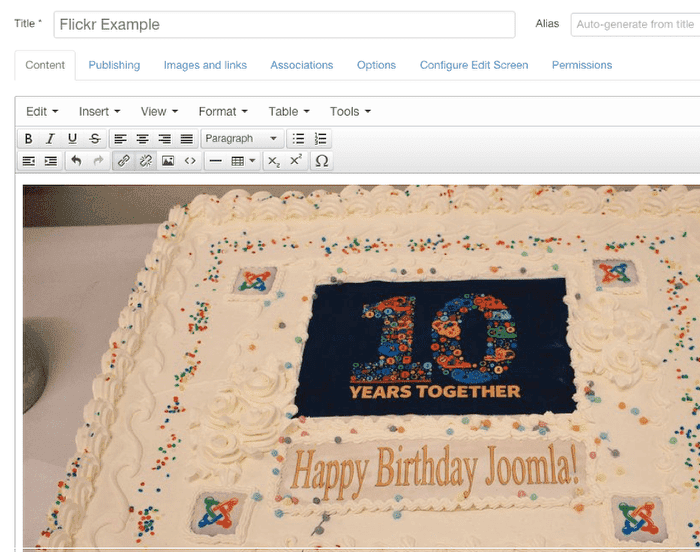Open the Paragraph format dropdown

tap(242, 139)
